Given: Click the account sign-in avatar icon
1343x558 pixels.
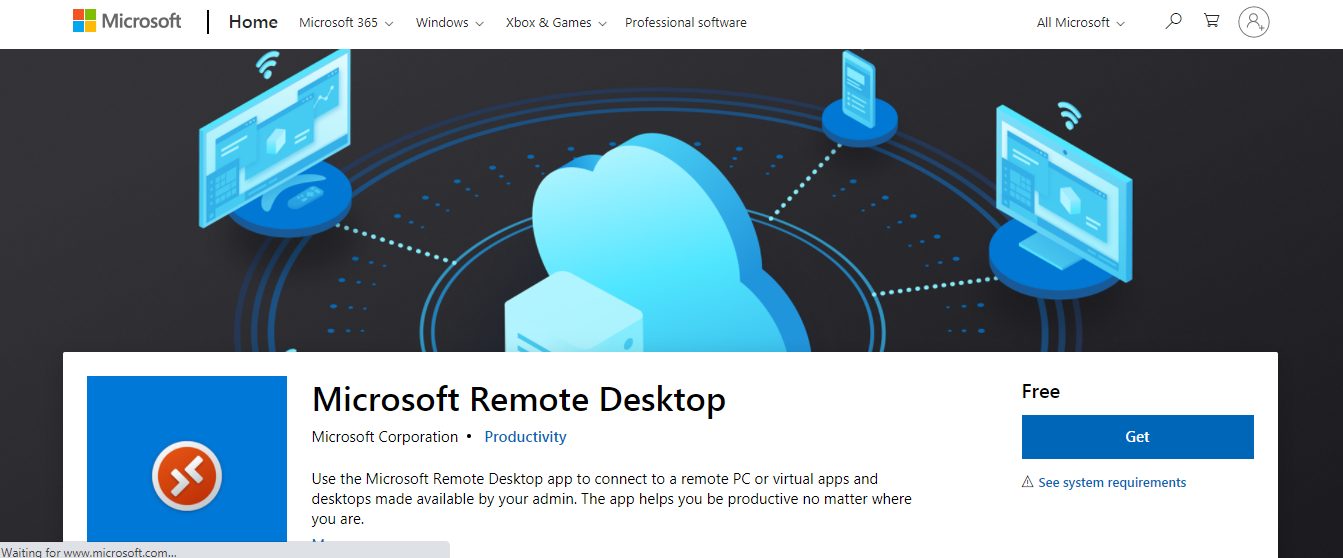Looking at the screenshot, I should (1254, 21).
